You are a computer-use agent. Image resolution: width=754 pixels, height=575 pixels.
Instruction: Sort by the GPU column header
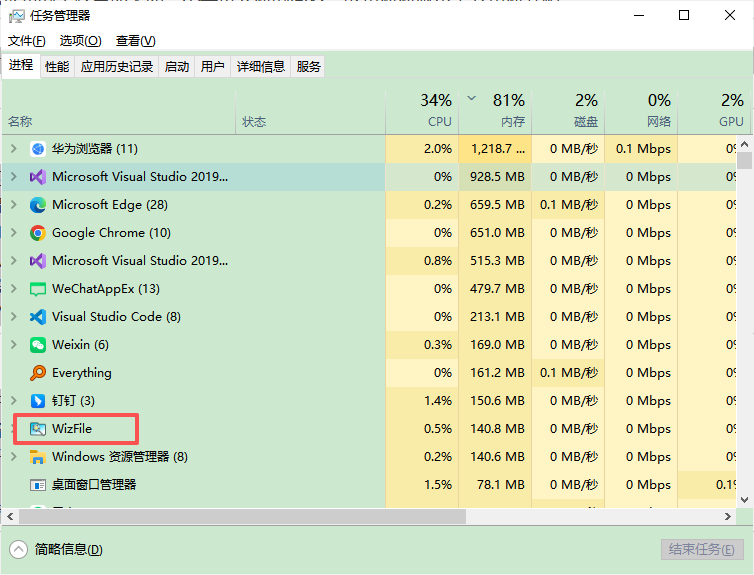pos(715,112)
